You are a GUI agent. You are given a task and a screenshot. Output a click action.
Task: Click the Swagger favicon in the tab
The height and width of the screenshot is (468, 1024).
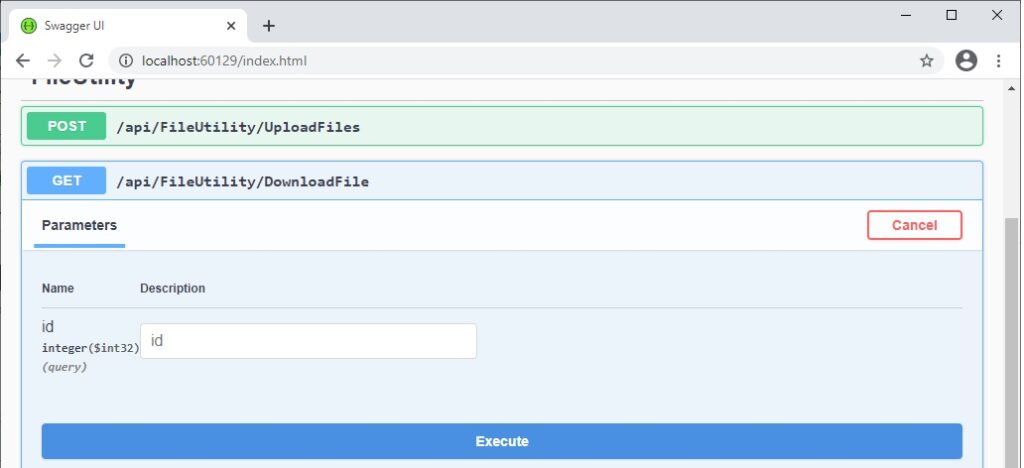point(29,25)
